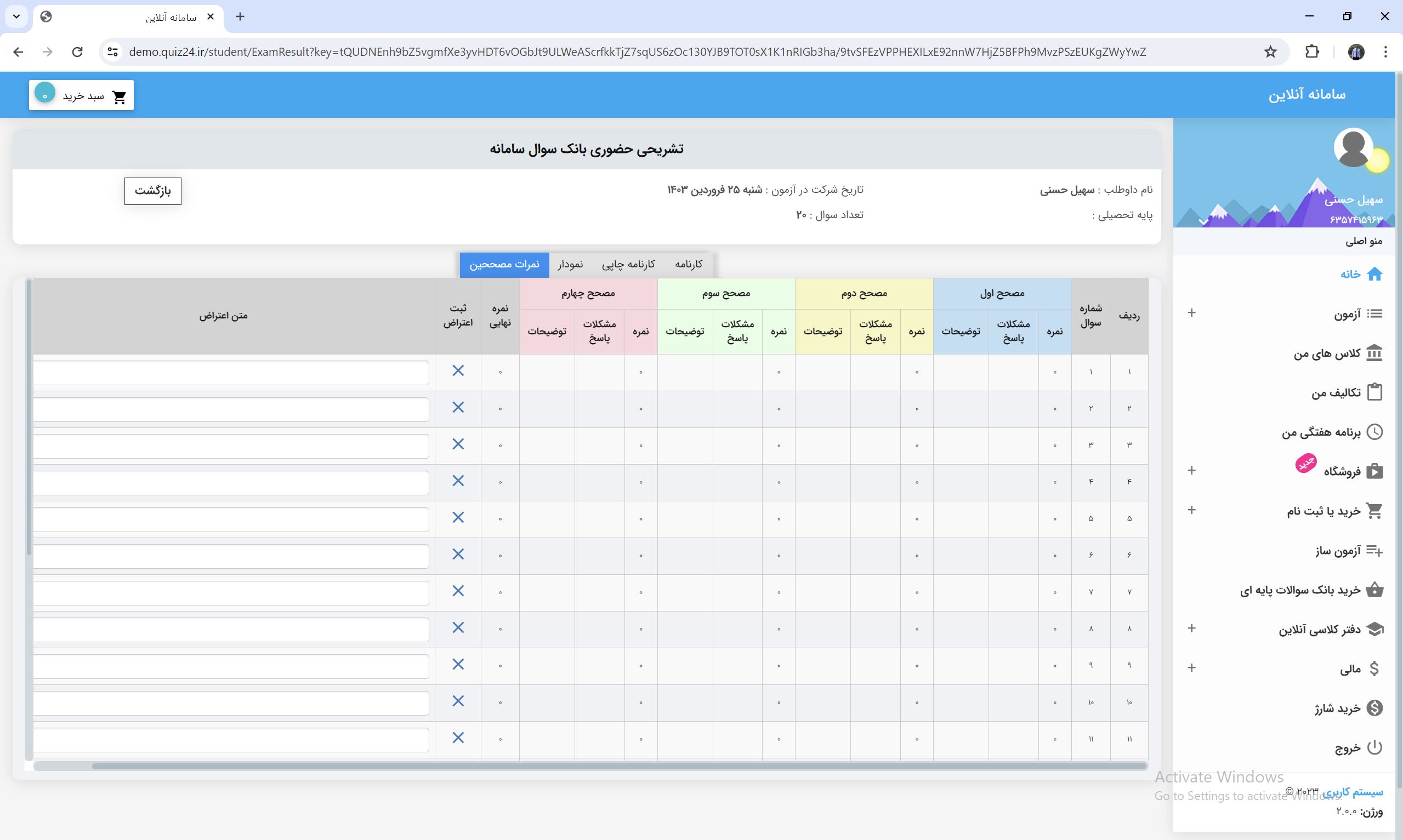Toggle objection X mark in row 5
This screenshot has height=840, width=1403.
[458, 517]
